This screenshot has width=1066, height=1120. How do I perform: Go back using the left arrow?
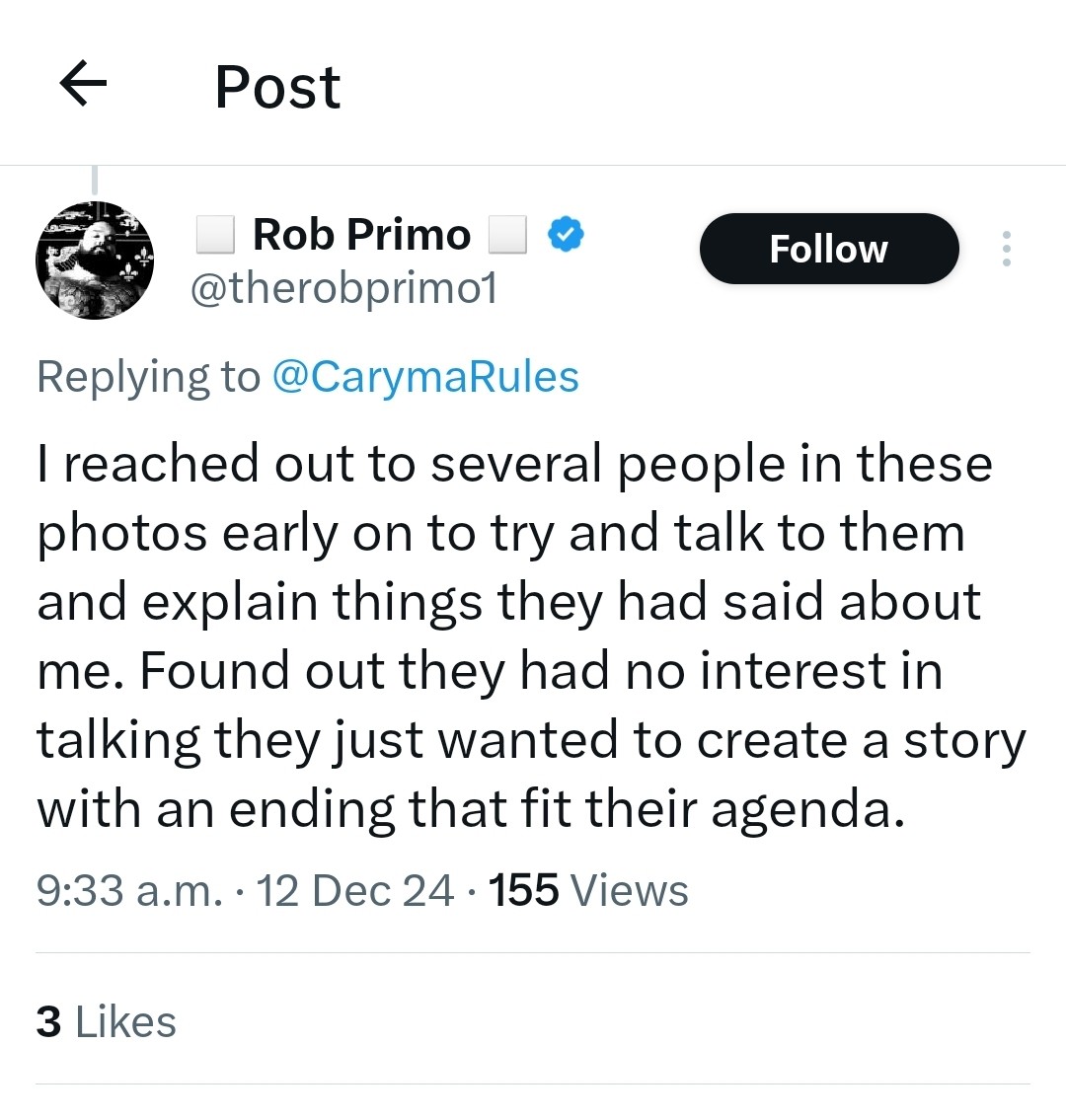[83, 85]
